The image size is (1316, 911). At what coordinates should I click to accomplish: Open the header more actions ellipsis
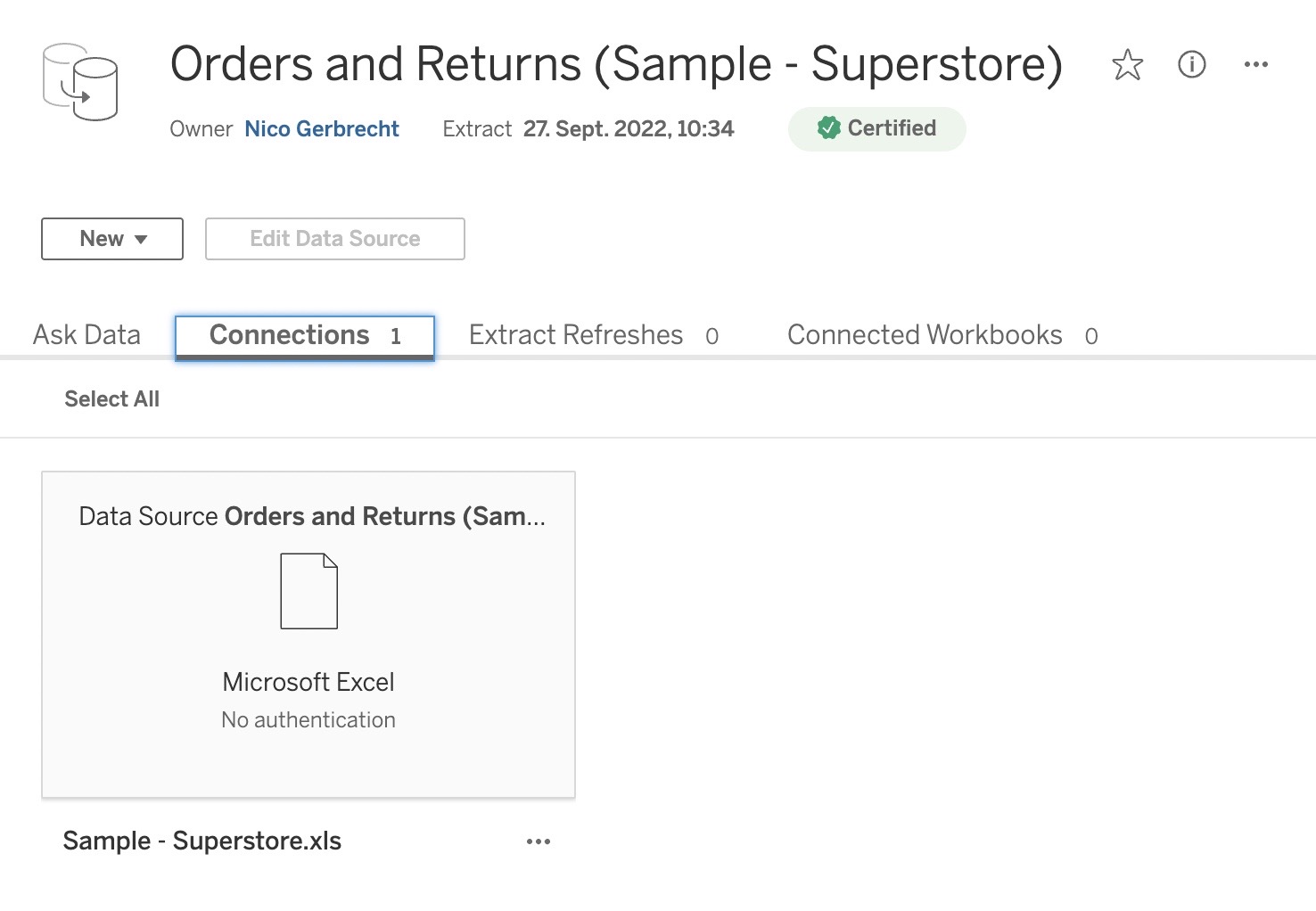(1255, 64)
